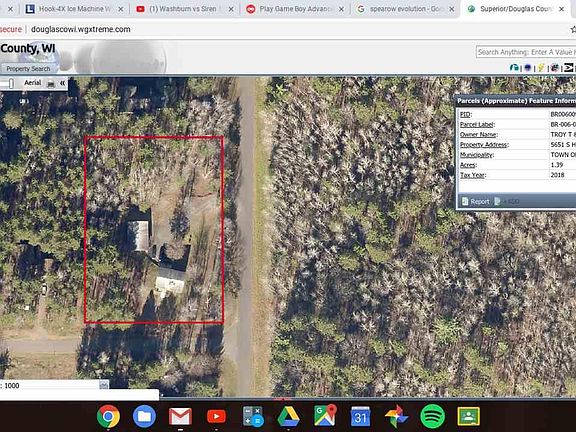Viewport: 576px width, 432px height.
Task: Select the 1.39 acres value
Action: (x=557, y=165)
